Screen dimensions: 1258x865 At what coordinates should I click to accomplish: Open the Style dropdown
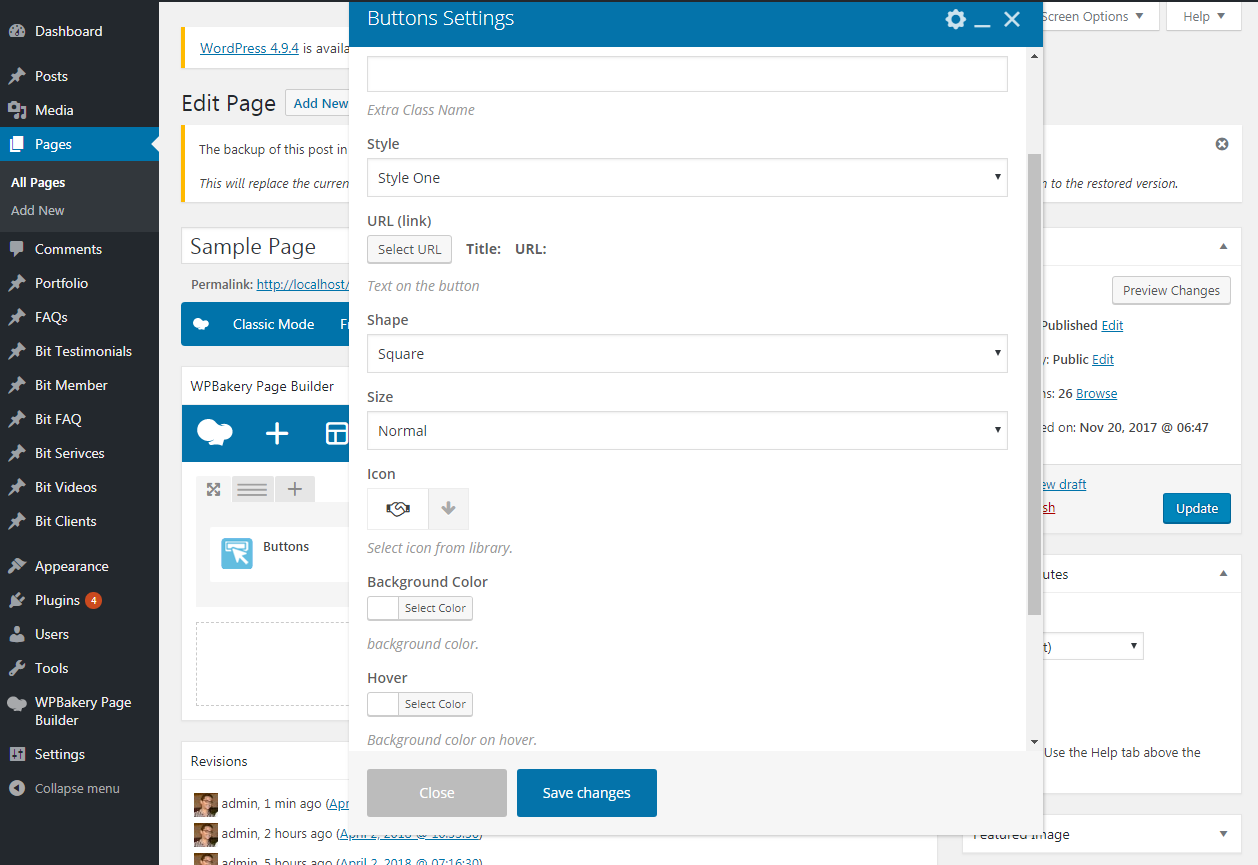687,178
